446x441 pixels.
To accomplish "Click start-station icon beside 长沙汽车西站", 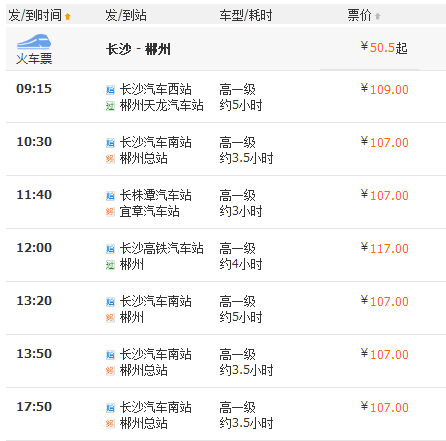I will [110, 90].
